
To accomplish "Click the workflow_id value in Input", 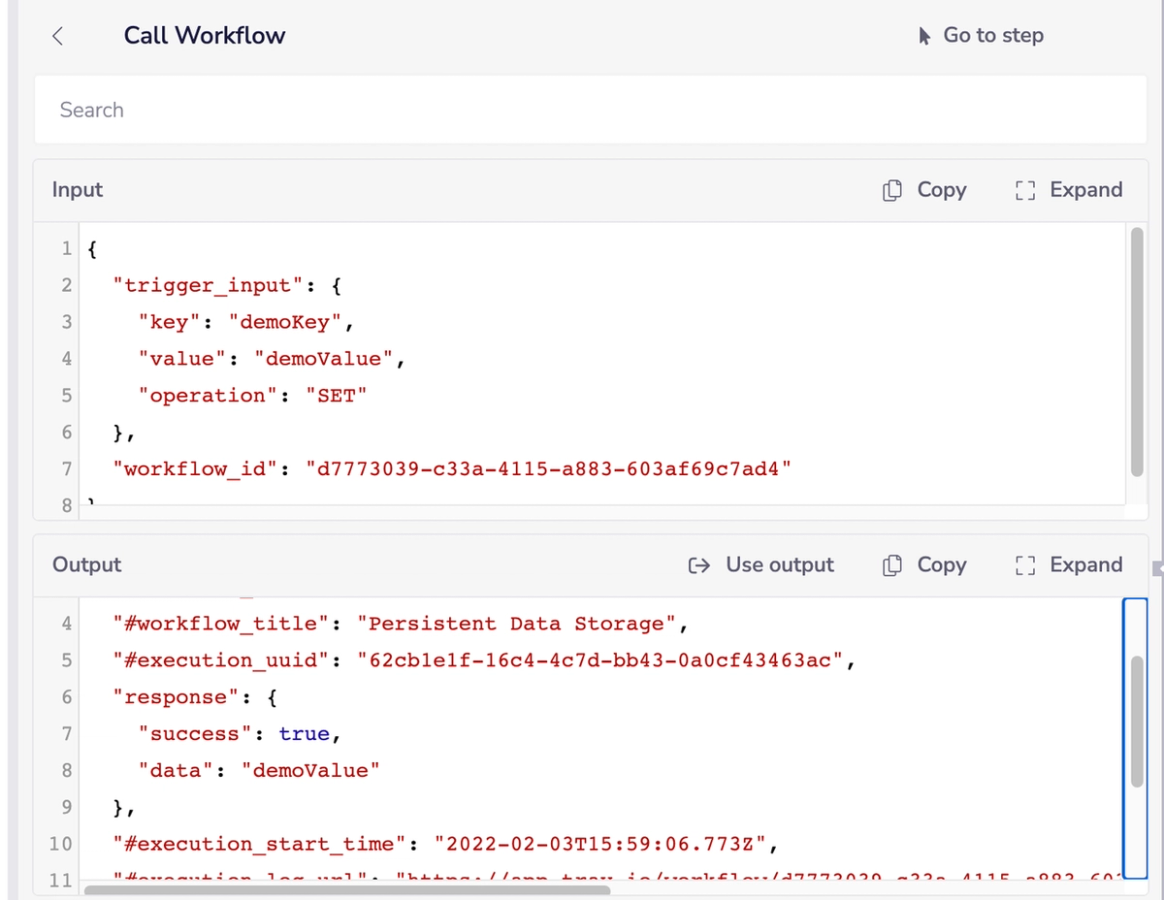I will 549,469.
